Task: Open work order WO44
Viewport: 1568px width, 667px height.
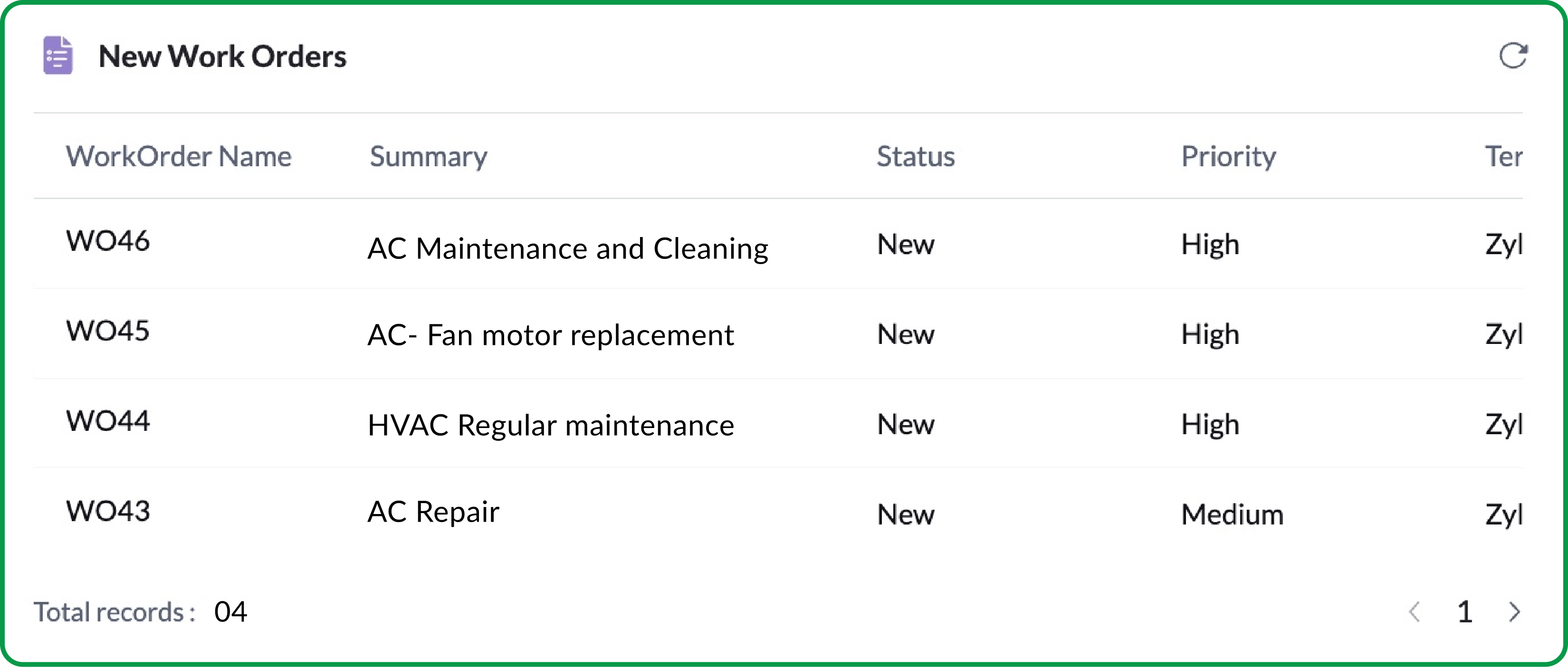Action: tap(108, 421)
